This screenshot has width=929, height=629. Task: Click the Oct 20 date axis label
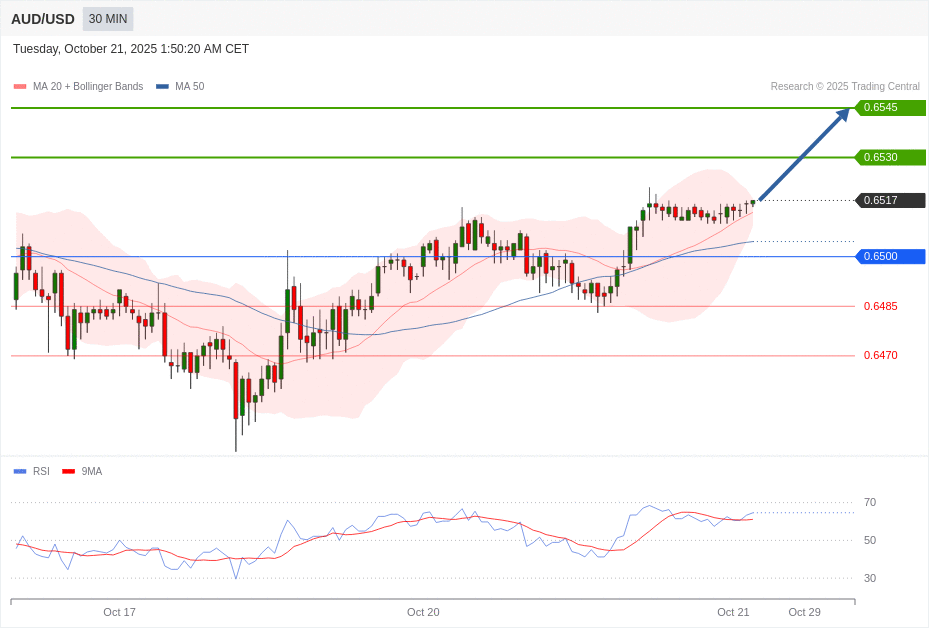(x=423, y=612)
